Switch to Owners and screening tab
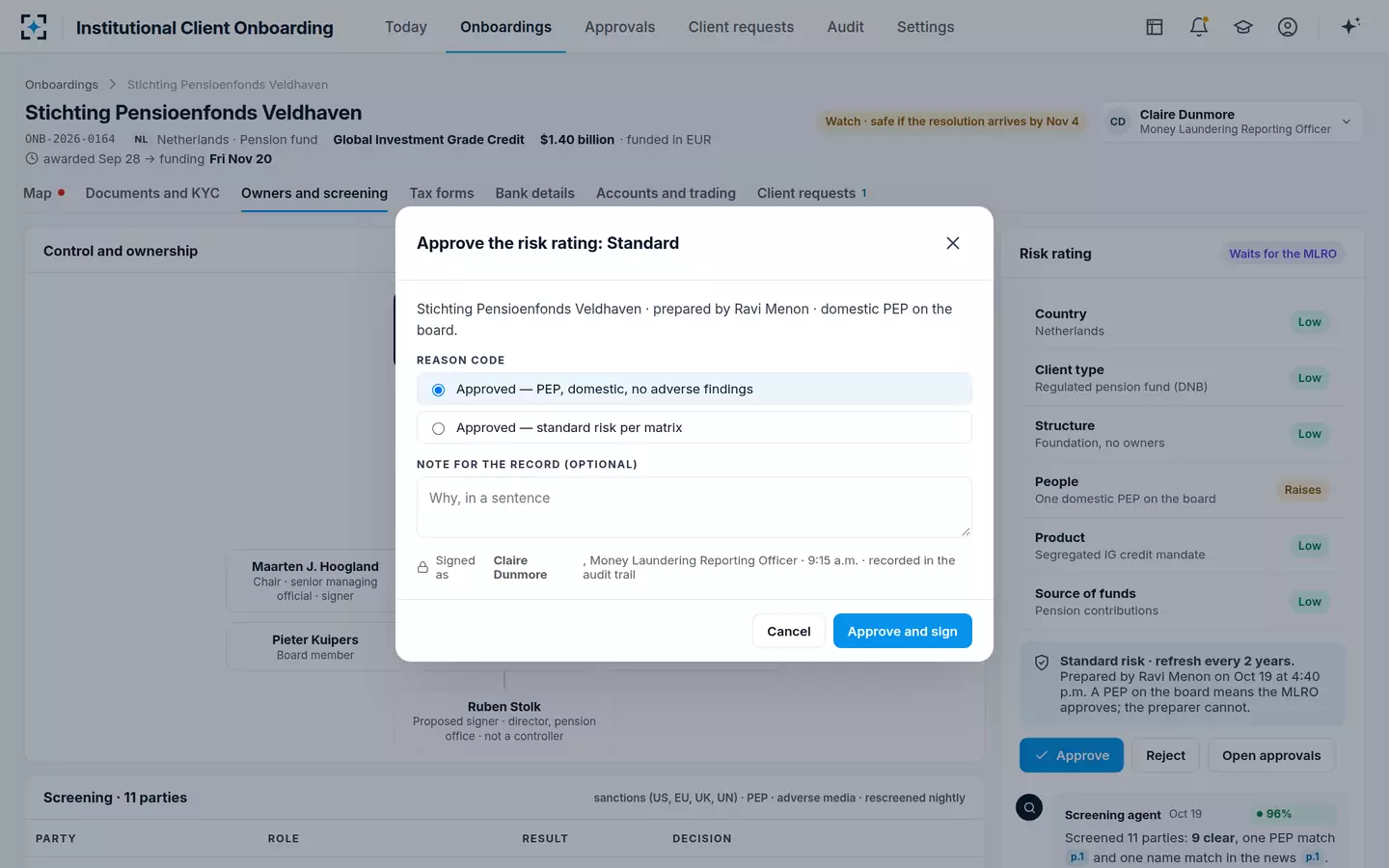 tap(314, 193)
